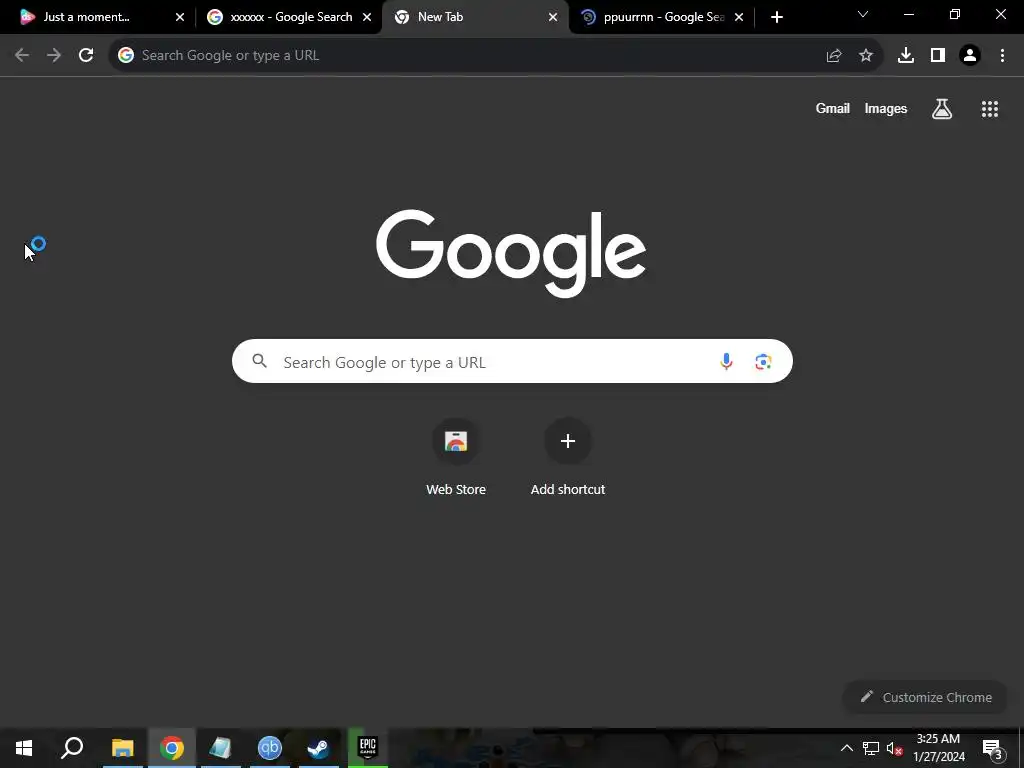Switch to the 'ppuurrnn - Google Search' tab
This screenshot has height=768, width=1024.
coord(661,17)
